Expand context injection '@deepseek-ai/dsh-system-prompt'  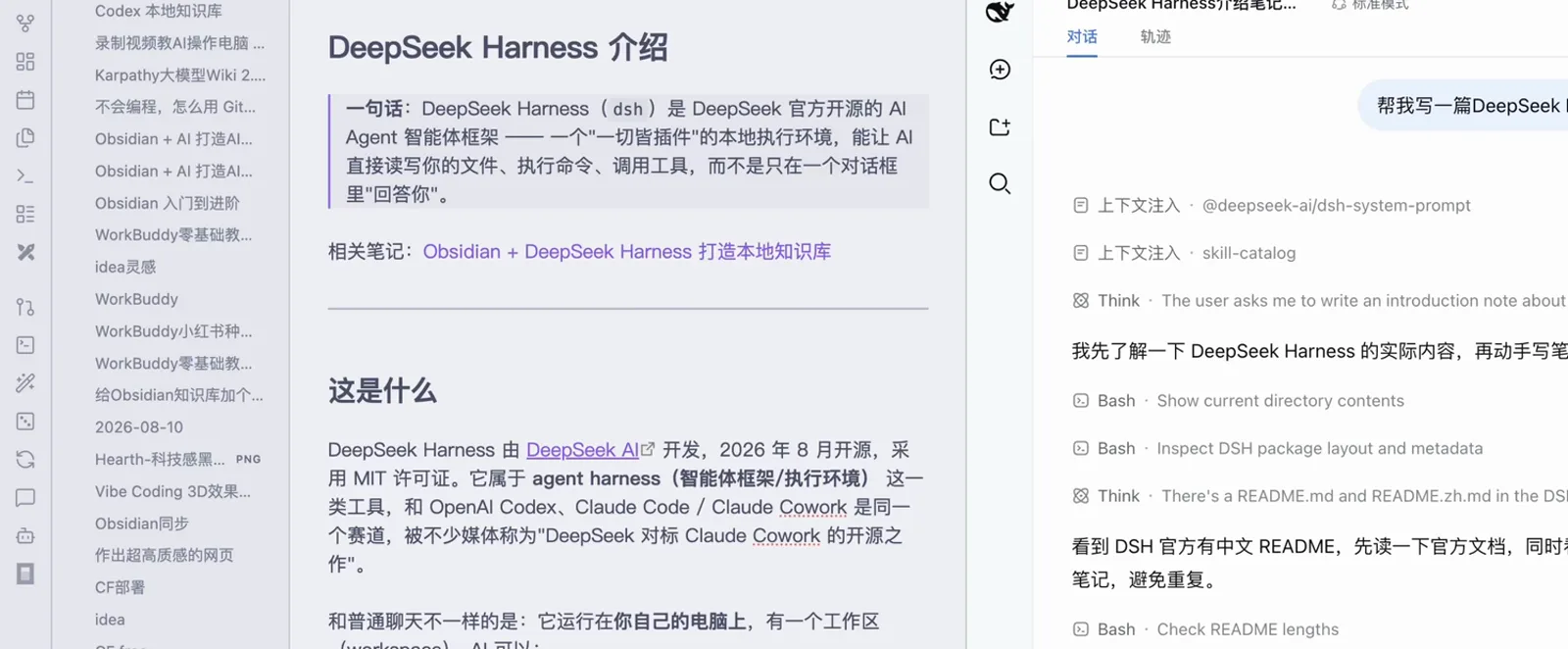(x=1272, y=206)
